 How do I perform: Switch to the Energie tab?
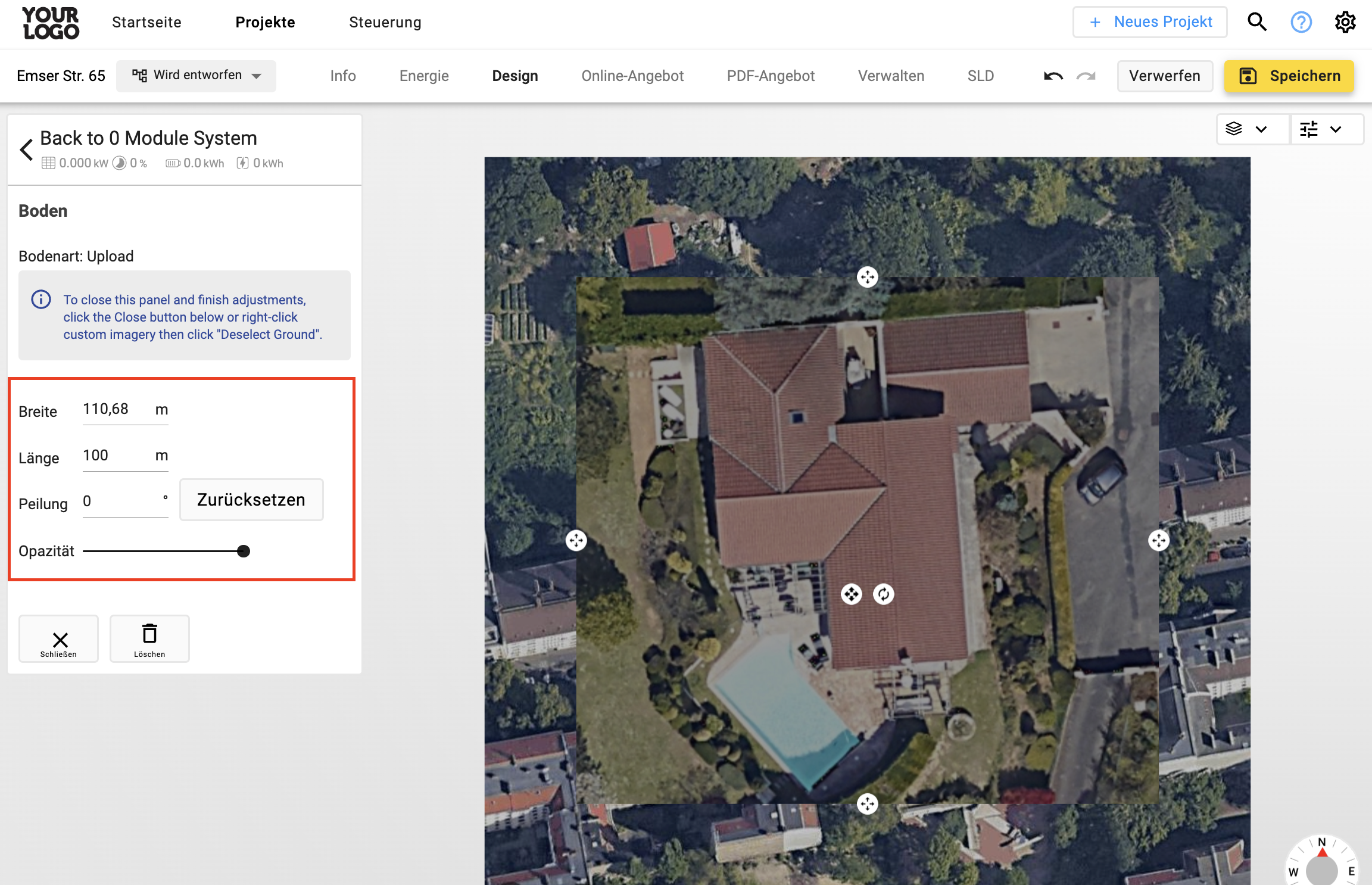point(424,76)
